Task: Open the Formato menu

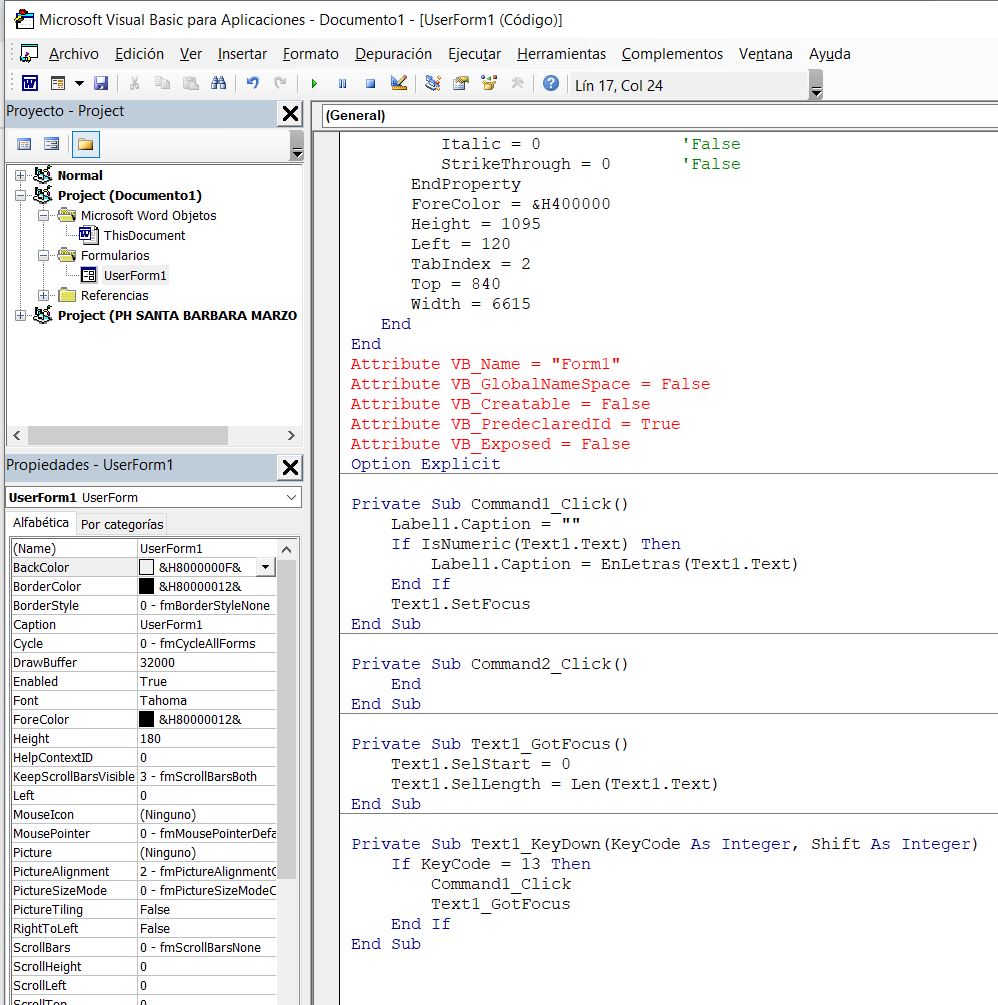Action: click(x=311, y=54)
